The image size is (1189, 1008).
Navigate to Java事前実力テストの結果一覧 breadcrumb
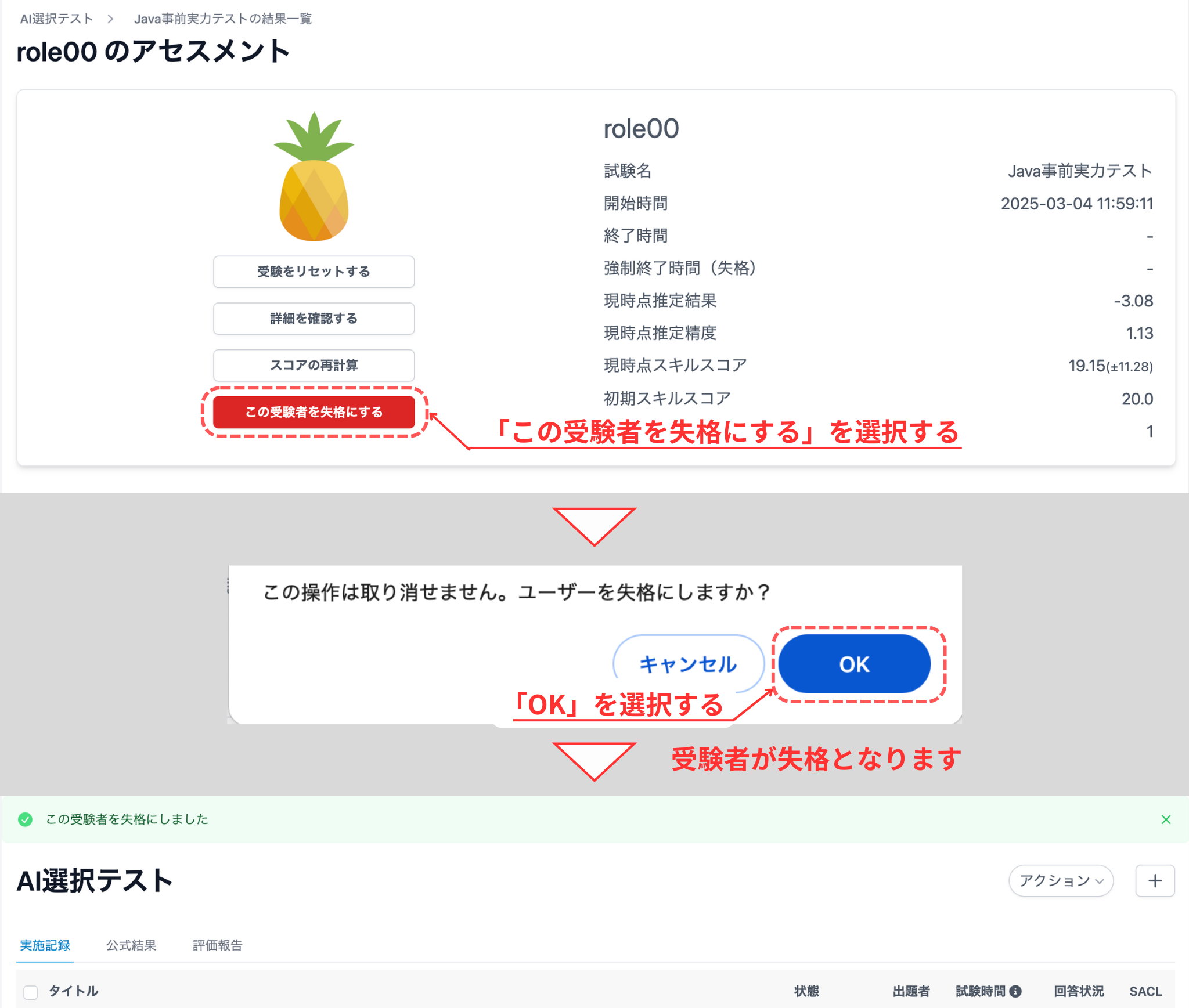point(223,18)
